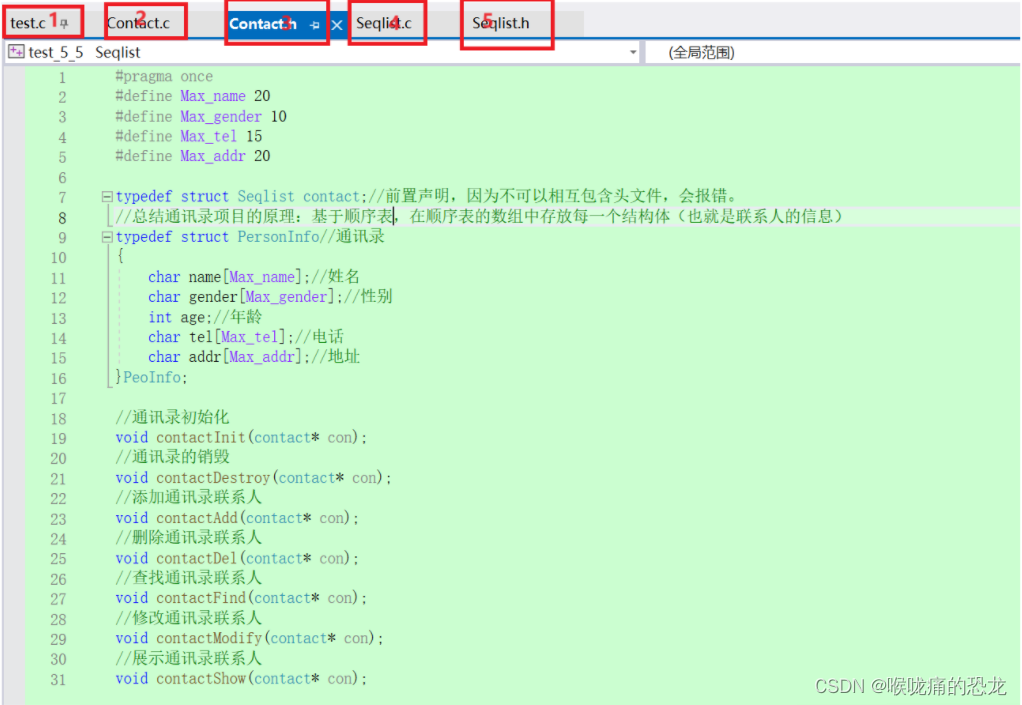This screenshot has height=705, width=1022.
Task: Click the contactInit function declaration
Action: click(241, 437)
